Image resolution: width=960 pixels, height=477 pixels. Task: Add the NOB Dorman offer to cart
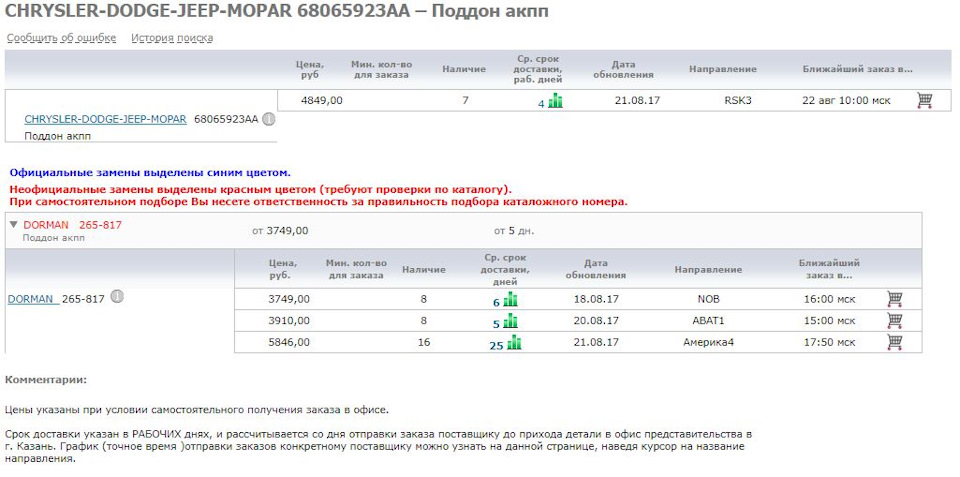pos(894,298)
